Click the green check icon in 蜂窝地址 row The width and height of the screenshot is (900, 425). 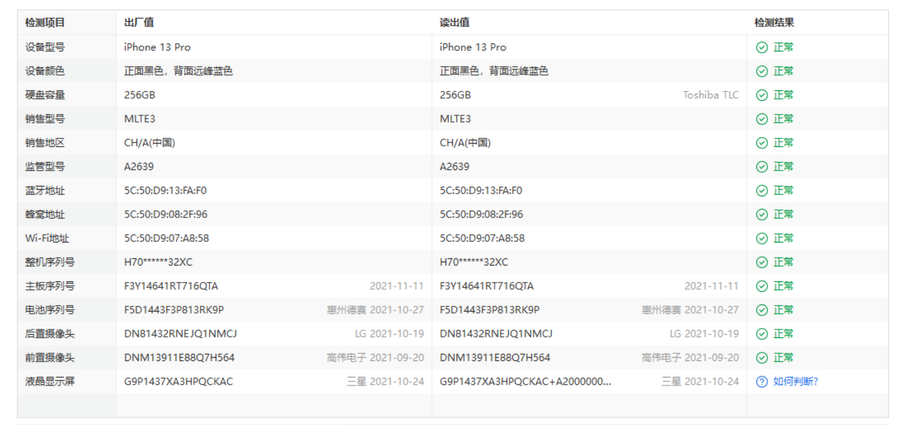tap(762, 214)
